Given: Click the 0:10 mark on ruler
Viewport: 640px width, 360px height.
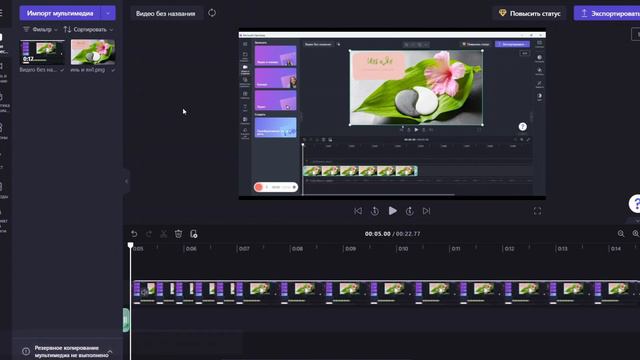Looking at the screenshot, I should pyautogui.click(x=403, y=249).
